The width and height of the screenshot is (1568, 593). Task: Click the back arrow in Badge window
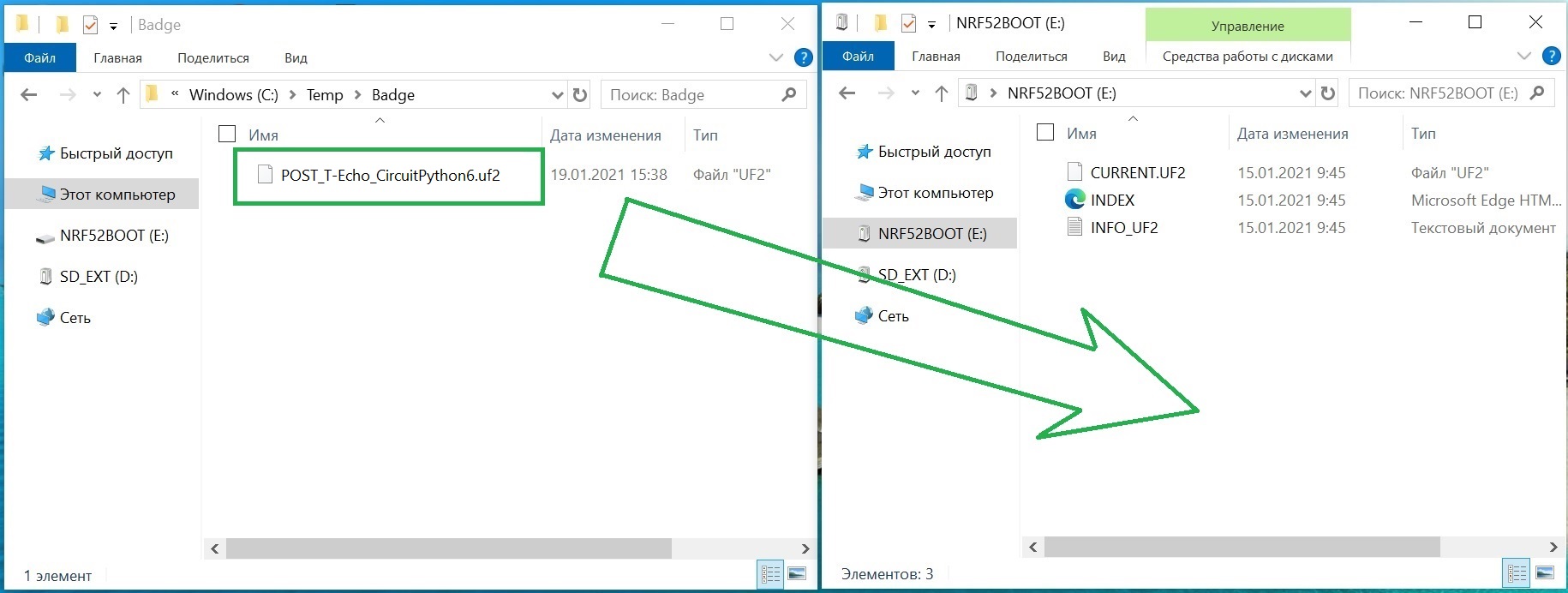(29, 95)
